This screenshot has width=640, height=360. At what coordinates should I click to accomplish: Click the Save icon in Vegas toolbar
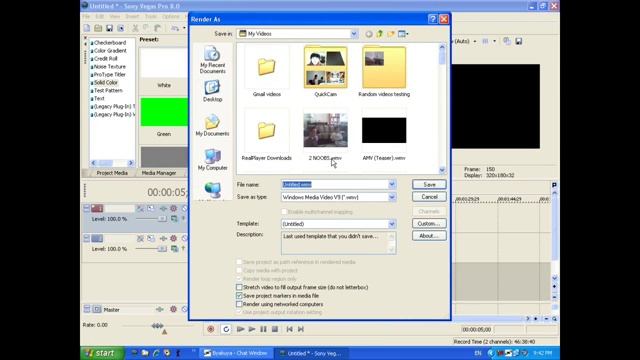[x=109, y=28]
